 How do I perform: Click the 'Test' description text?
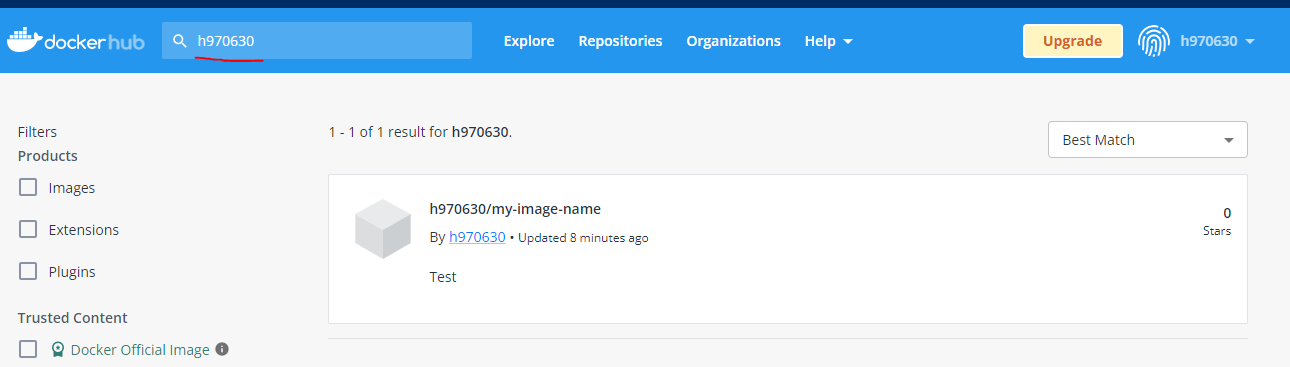pyautogui.click(x=443, y=277)
